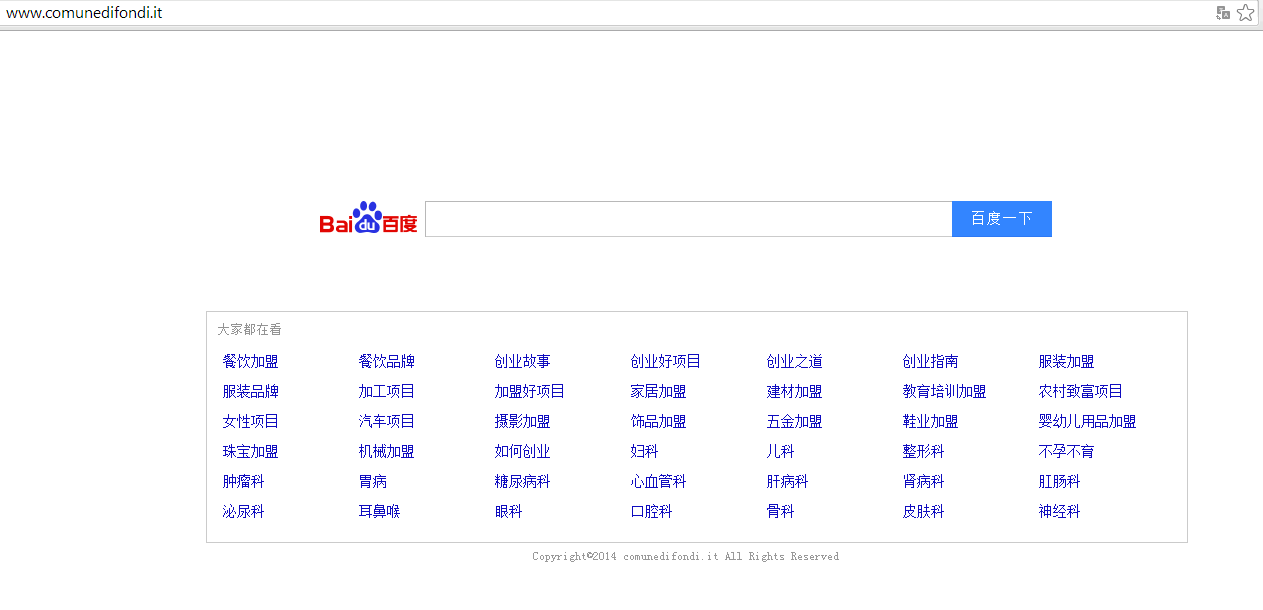Open the 肝病科 link
Viewport: 1263px width, 610px height.
click(x=788, y=482)
